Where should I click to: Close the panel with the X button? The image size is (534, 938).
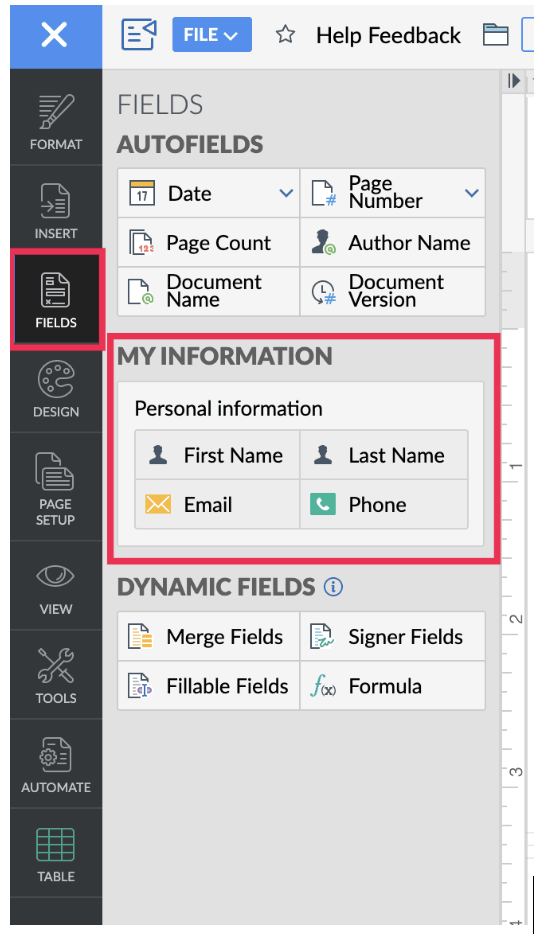point(55,35)
